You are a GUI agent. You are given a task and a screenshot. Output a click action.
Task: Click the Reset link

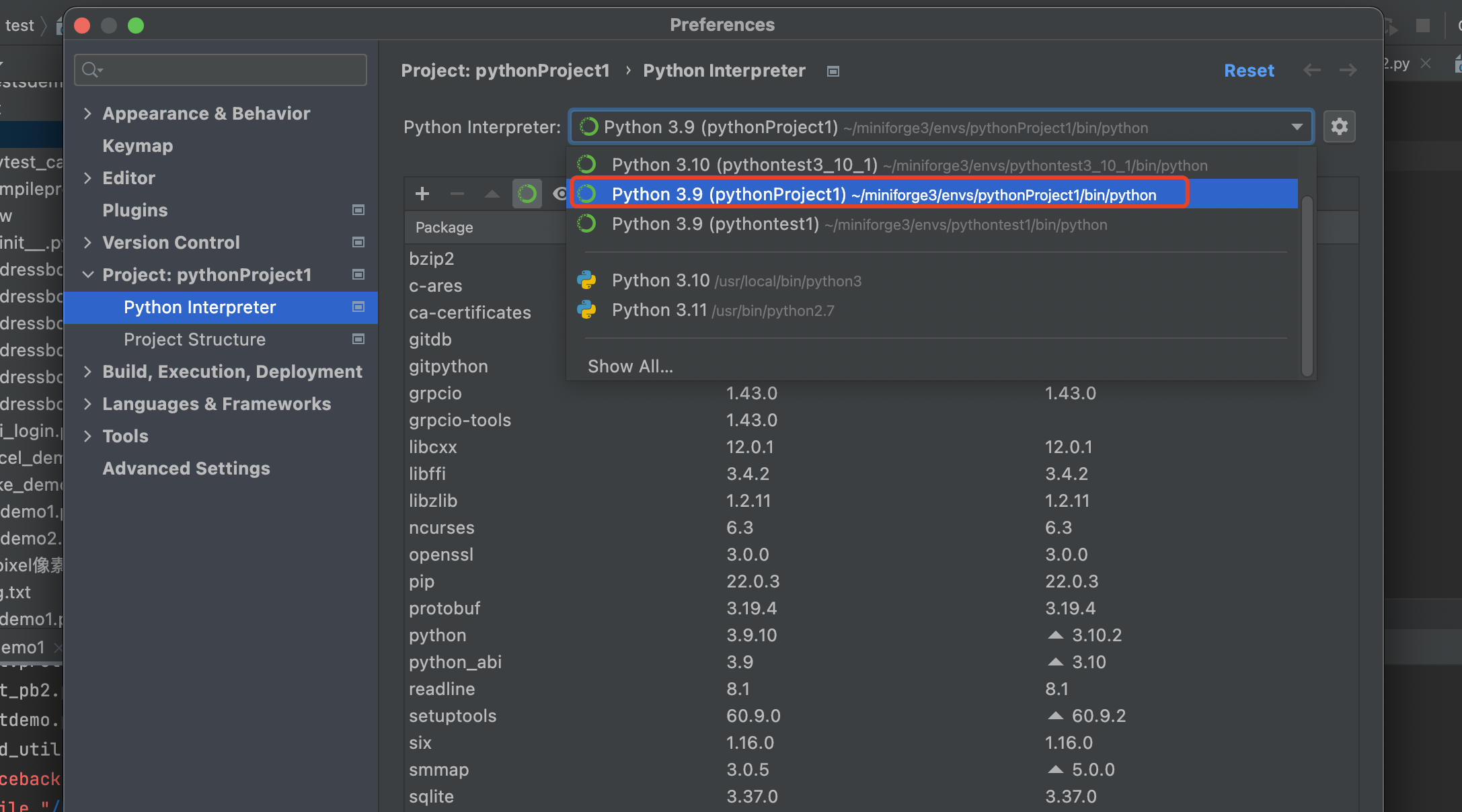pyautogui.click(x=1249, y=70)
